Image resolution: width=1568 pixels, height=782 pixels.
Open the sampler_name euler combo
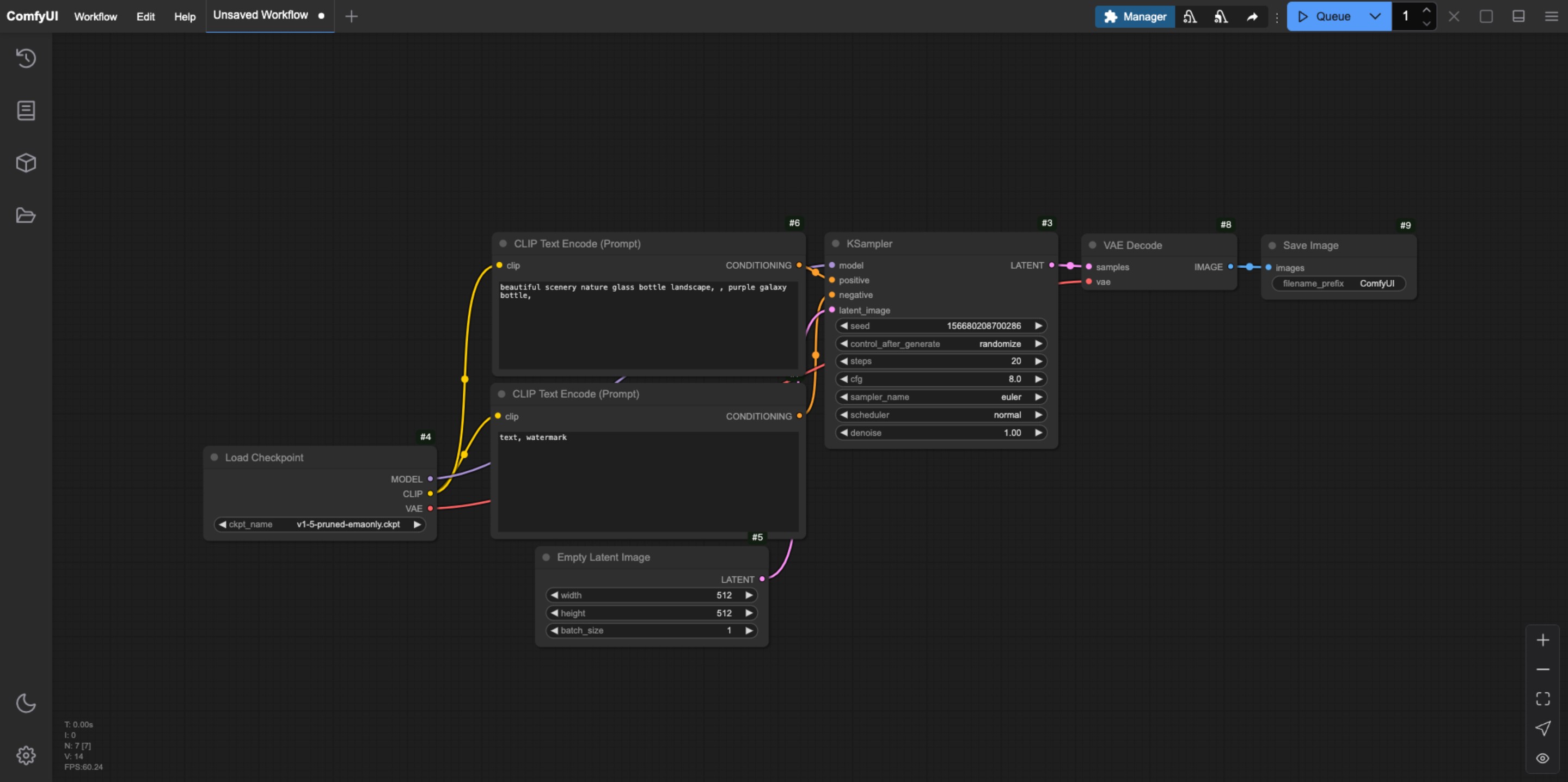(x=941, y=397)
